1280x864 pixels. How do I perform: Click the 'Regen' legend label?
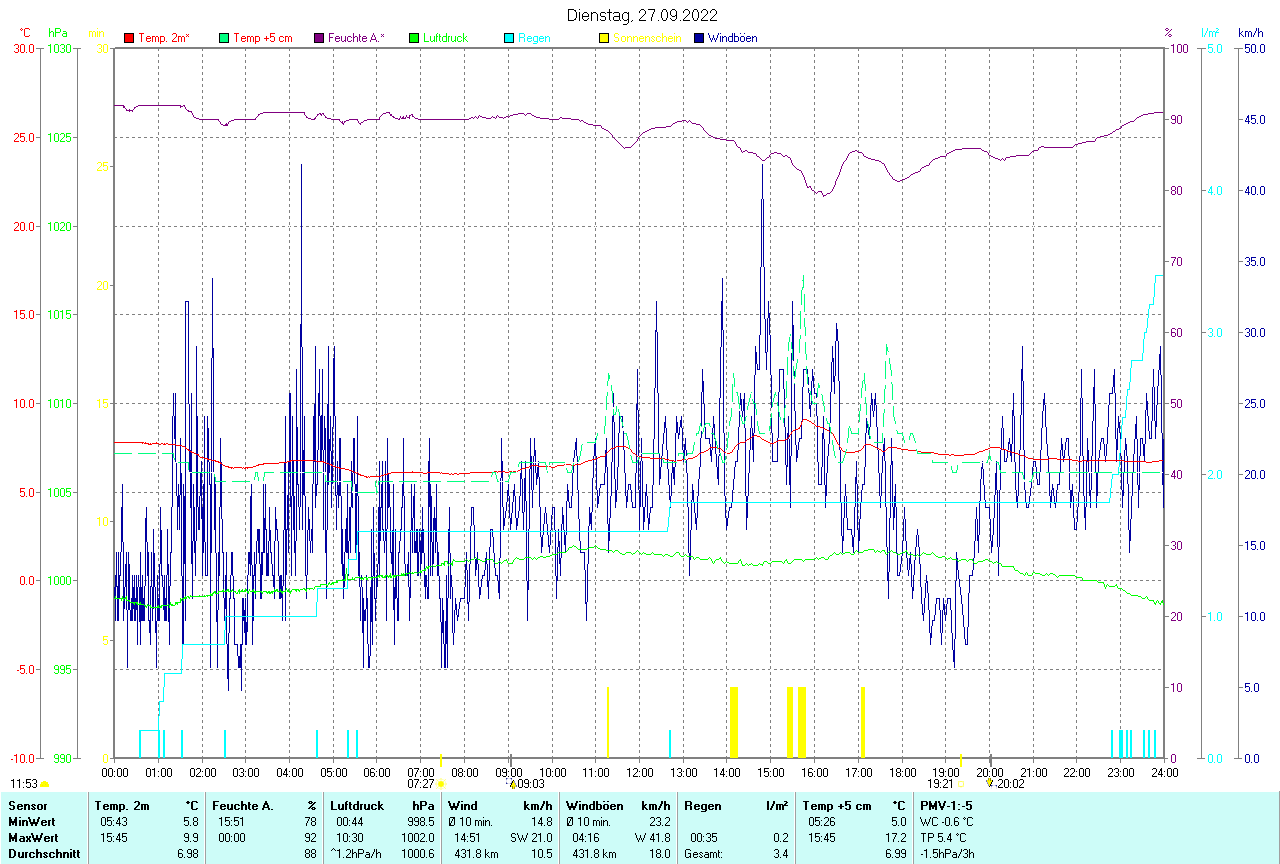[x=534, y=38]
